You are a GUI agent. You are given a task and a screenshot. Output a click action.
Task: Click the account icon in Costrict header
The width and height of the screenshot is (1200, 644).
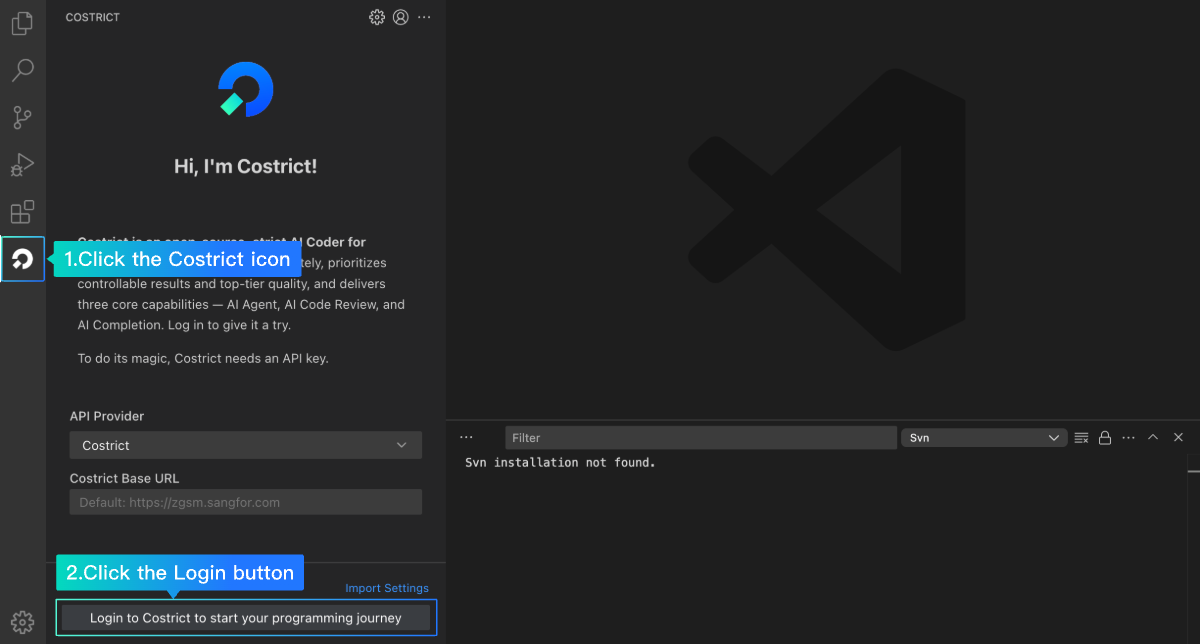pos(401,17)
